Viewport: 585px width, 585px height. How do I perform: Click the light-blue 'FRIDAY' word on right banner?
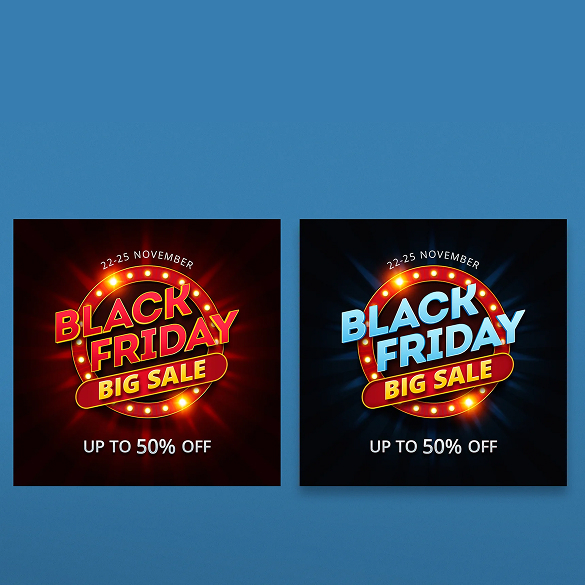coord(450,340)
